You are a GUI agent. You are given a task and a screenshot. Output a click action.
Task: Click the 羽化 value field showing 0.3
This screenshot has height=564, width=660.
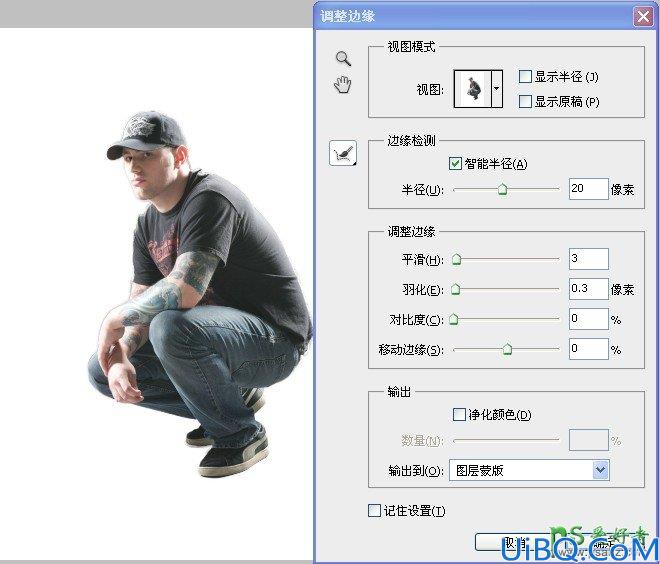(588, 289)
